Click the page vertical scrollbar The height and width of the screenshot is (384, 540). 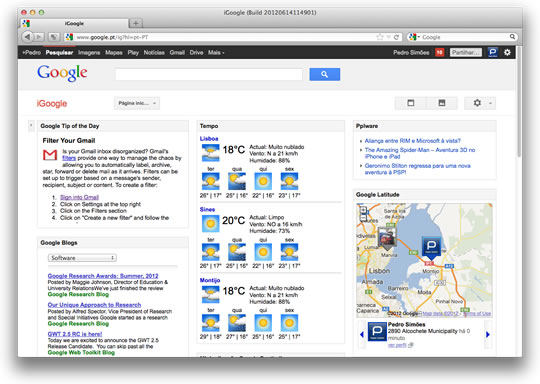[x=519, y=102]
